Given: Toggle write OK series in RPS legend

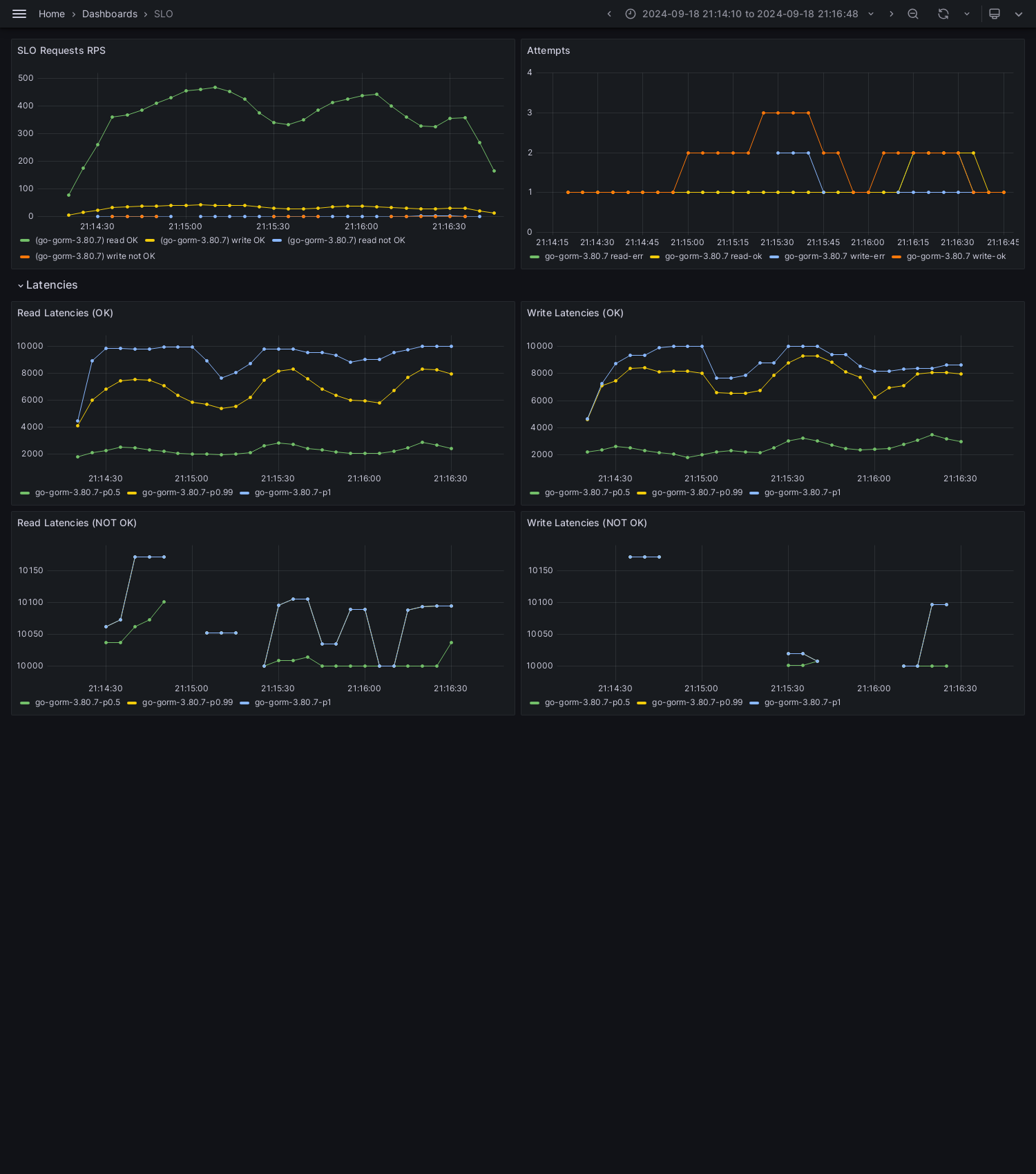Looking at the screenshot, I should click(x=213, y=240).
